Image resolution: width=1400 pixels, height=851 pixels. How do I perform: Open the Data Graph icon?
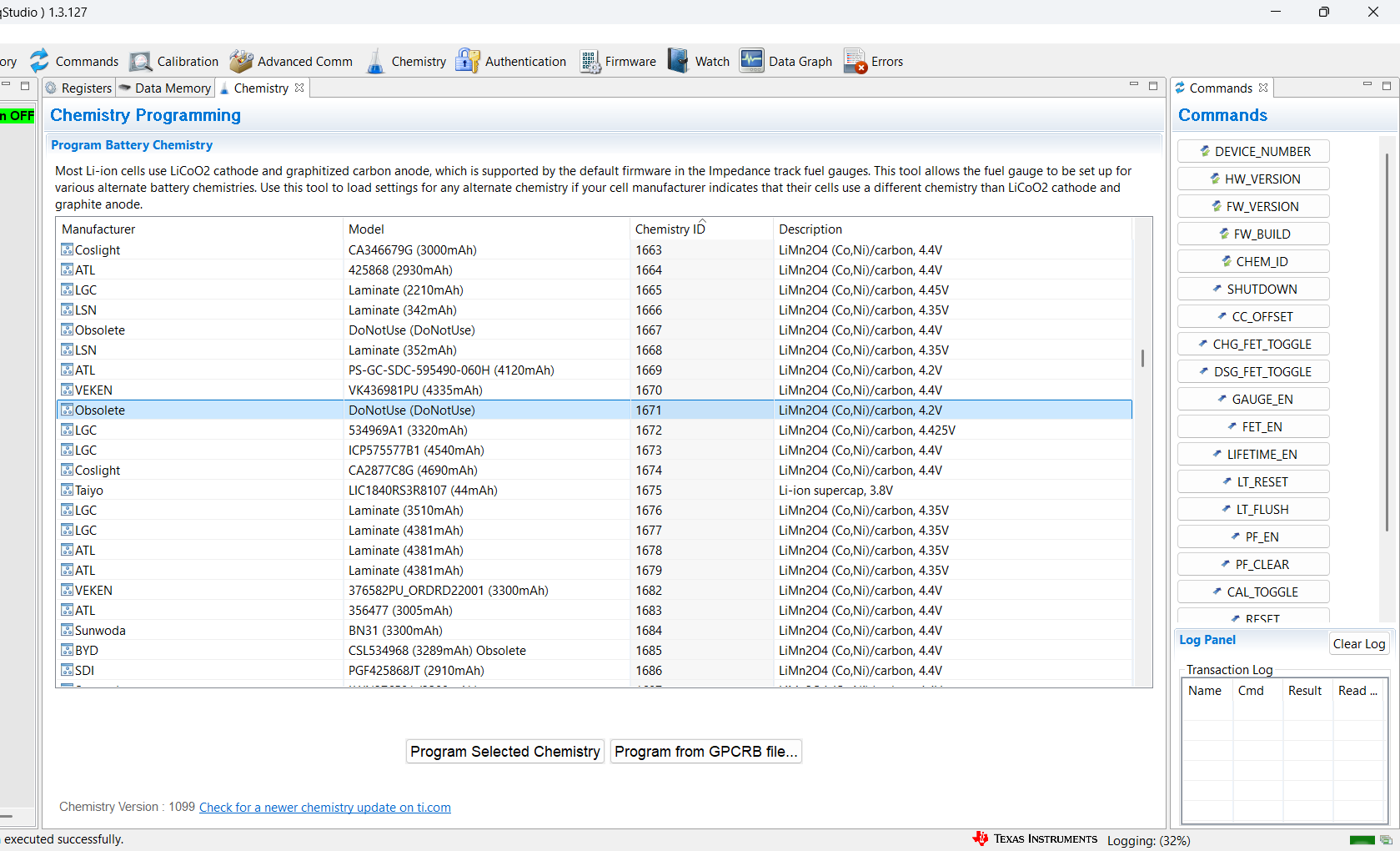click(x=752, y=61)
